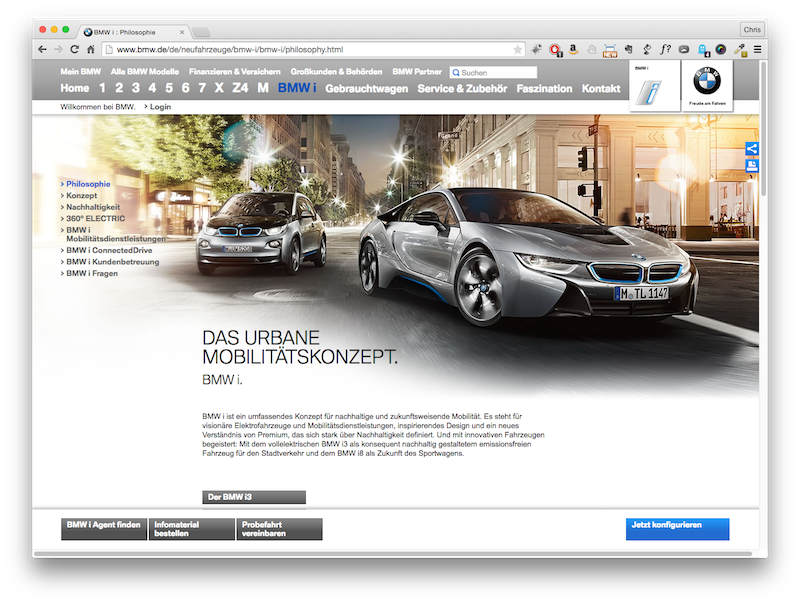This screenshot has width=800, height=604.
Task: Open the Gebrauchtwagen menu
Action: point(366,89)
